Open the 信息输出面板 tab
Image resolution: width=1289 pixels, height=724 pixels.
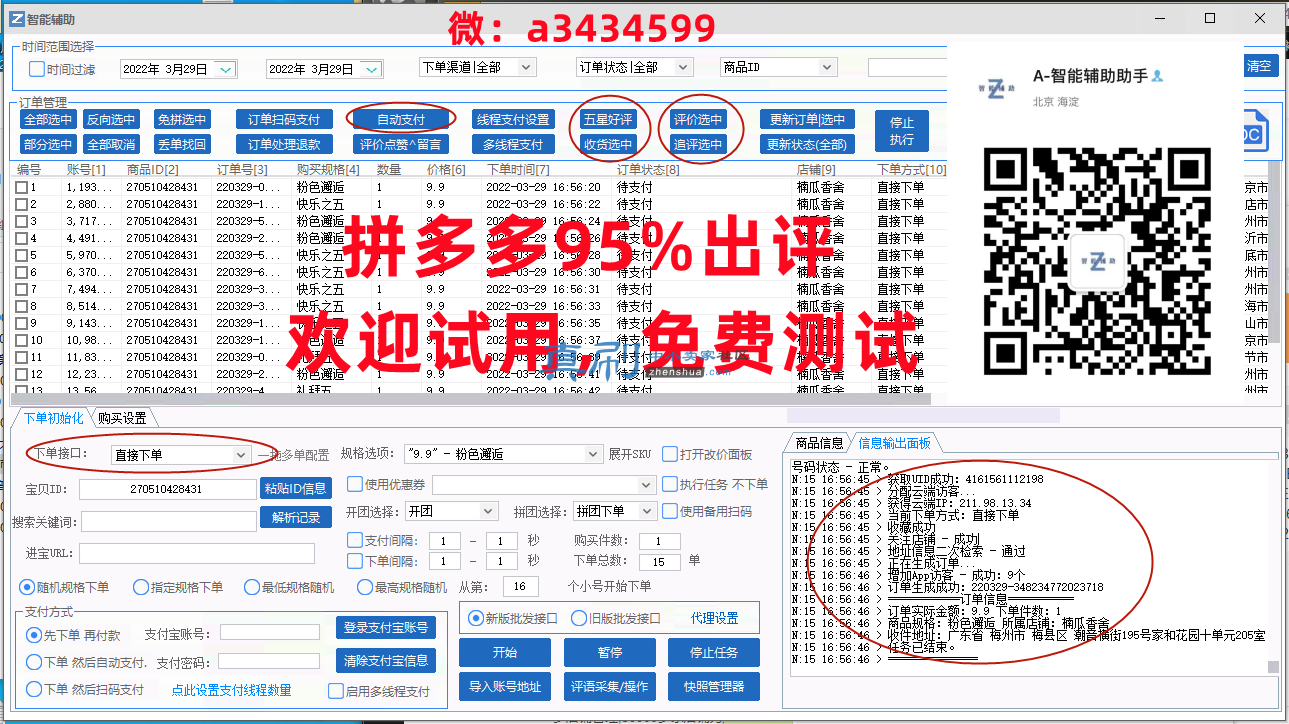pos(894,443)
